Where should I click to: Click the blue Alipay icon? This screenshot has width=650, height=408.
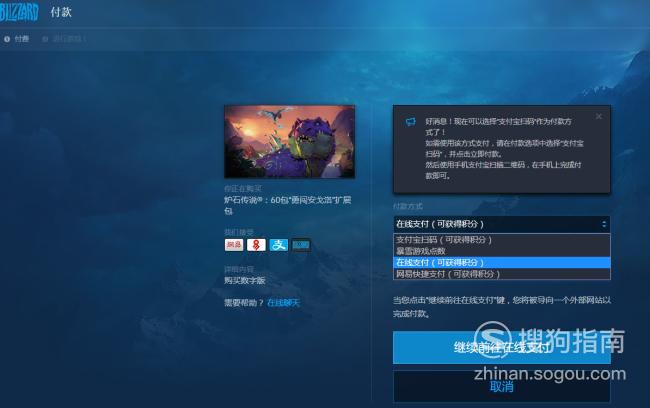pos(279,245)
